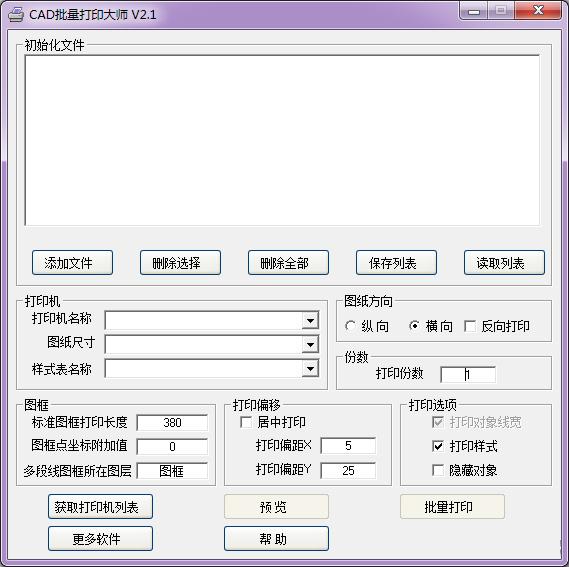Enable the 隐藏对象 checkbox
This screenshot has width=569, height=567.
(438, 470)
